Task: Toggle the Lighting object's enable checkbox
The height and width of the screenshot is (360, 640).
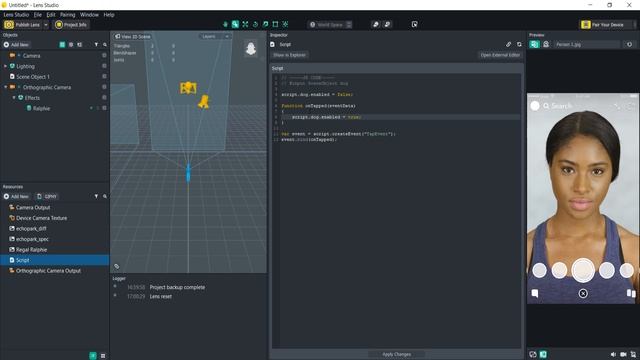Action: tap(104, 66)
